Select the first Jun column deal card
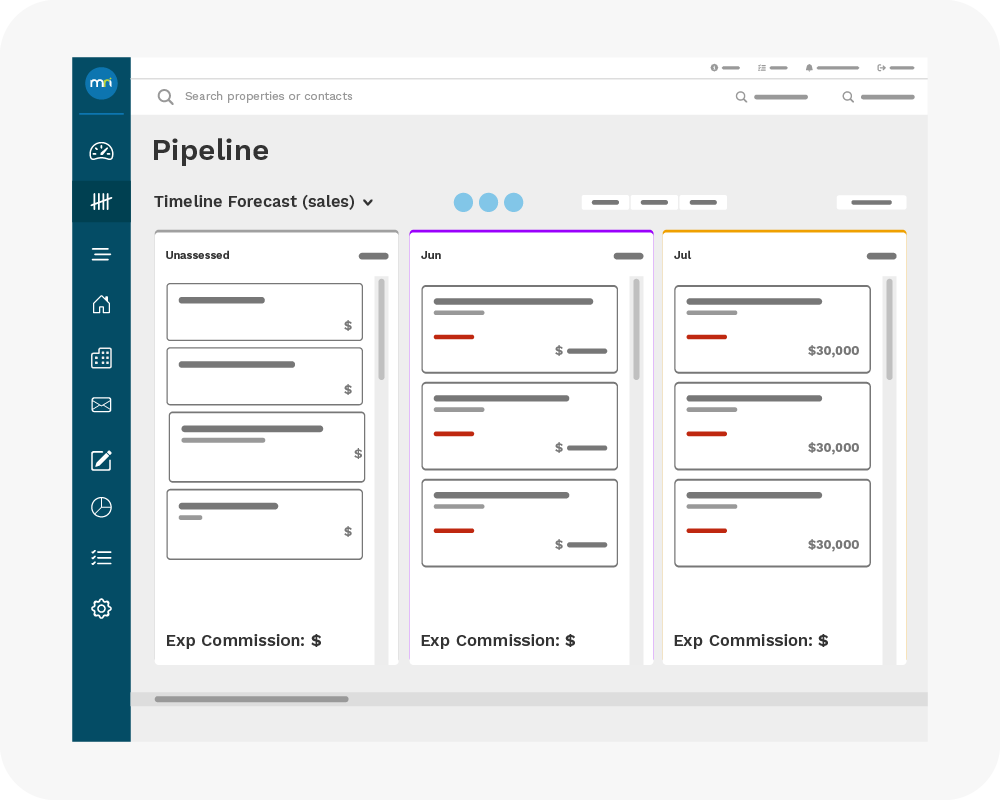1000x800 pixels. [x=519, y=329]
